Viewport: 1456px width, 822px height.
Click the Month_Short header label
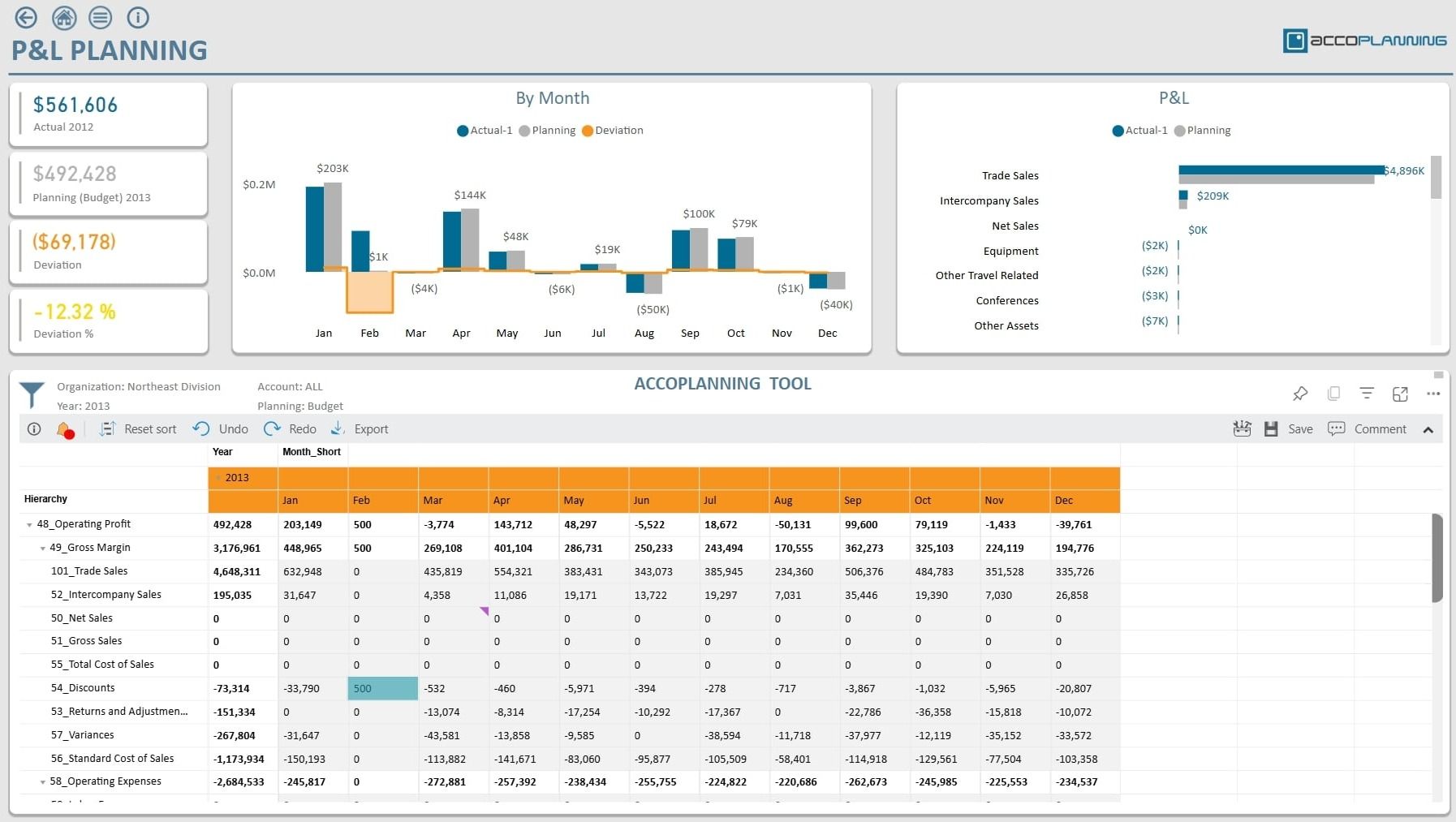[312, 452]
